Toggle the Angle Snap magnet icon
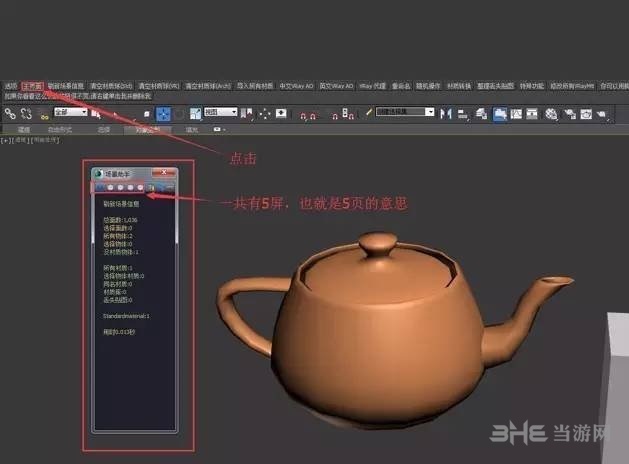The image size is (629, 464). (313, 115)
